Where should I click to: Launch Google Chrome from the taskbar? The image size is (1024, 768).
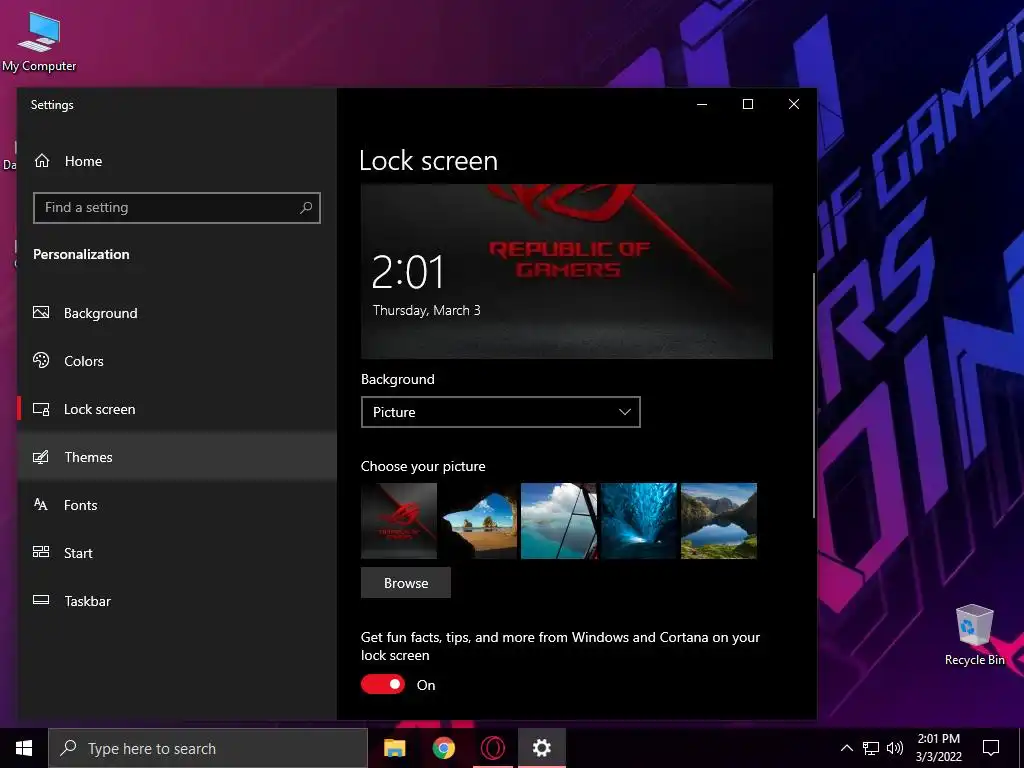[443, 748]
